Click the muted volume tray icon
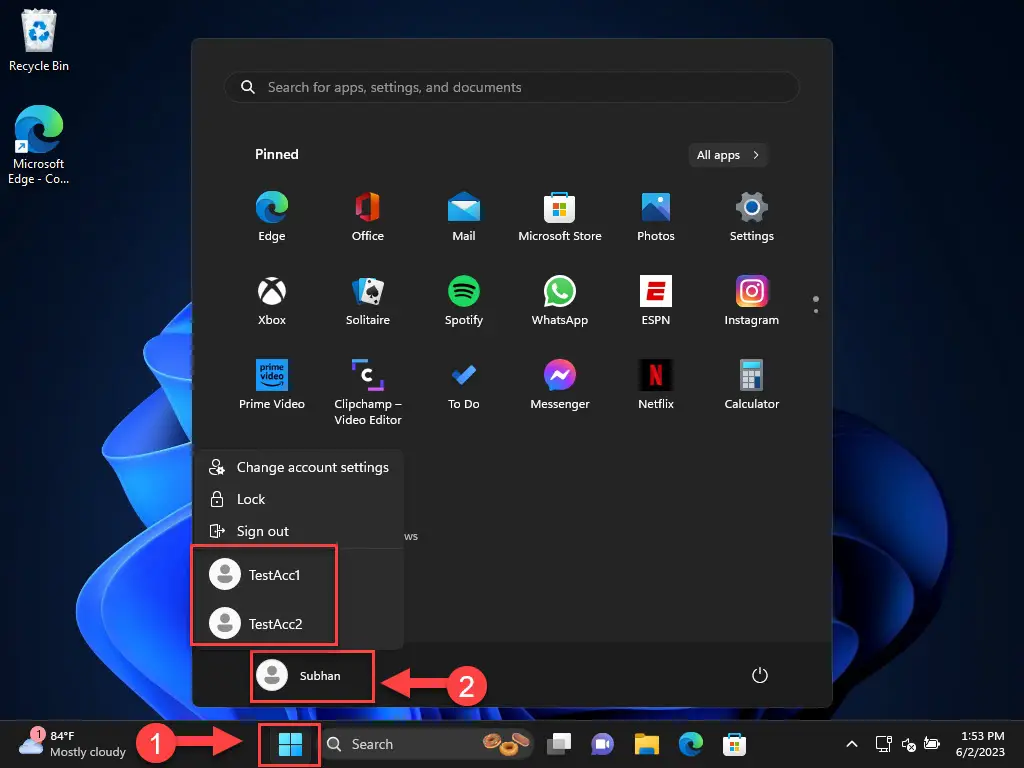The image size is (1024, 768). click(x=908, y=744)
